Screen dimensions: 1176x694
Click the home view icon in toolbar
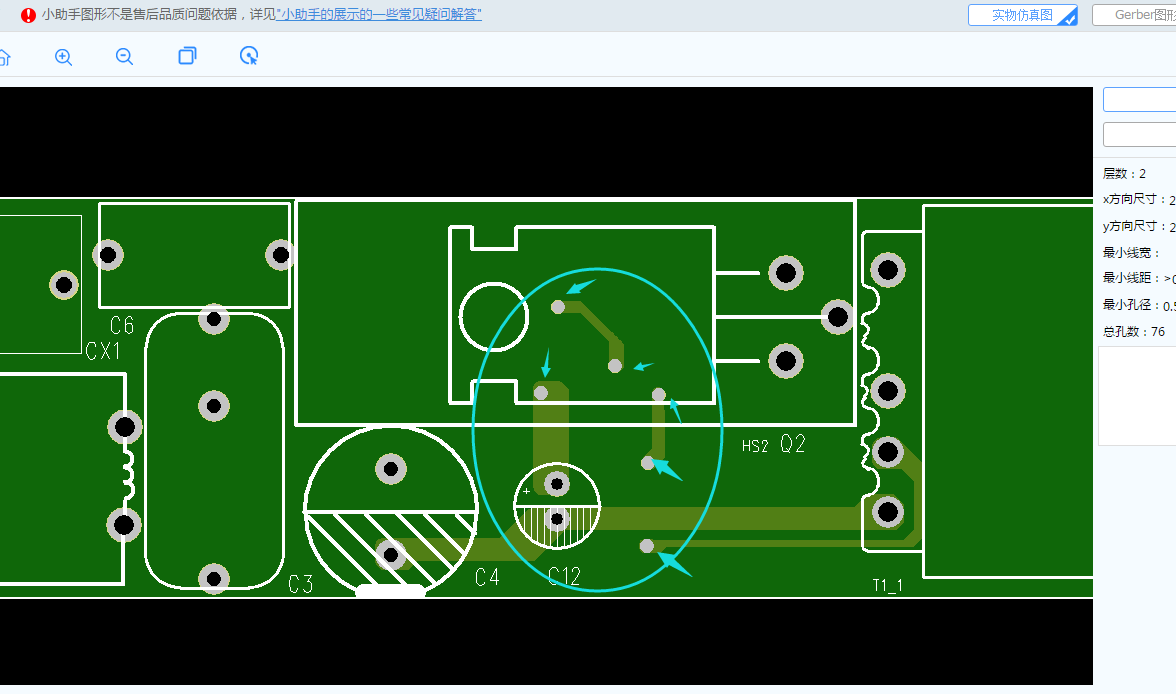(4, 57)
